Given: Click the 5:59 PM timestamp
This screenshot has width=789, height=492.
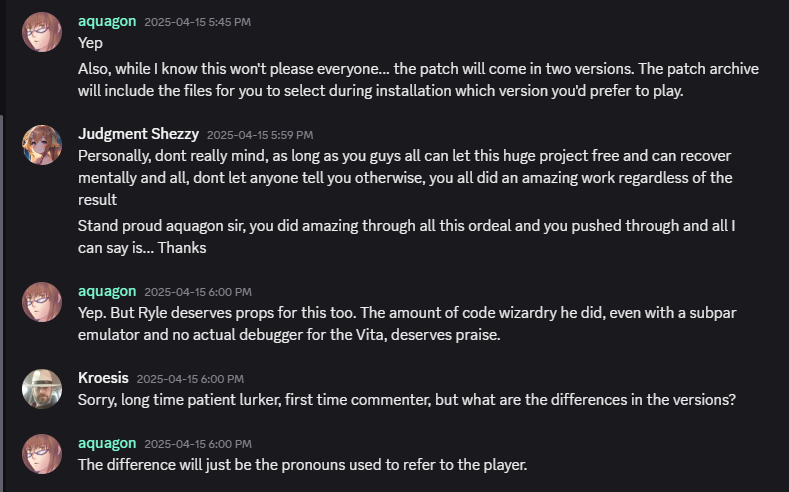Looking at the screenshot, I should (x=260, y=135).
